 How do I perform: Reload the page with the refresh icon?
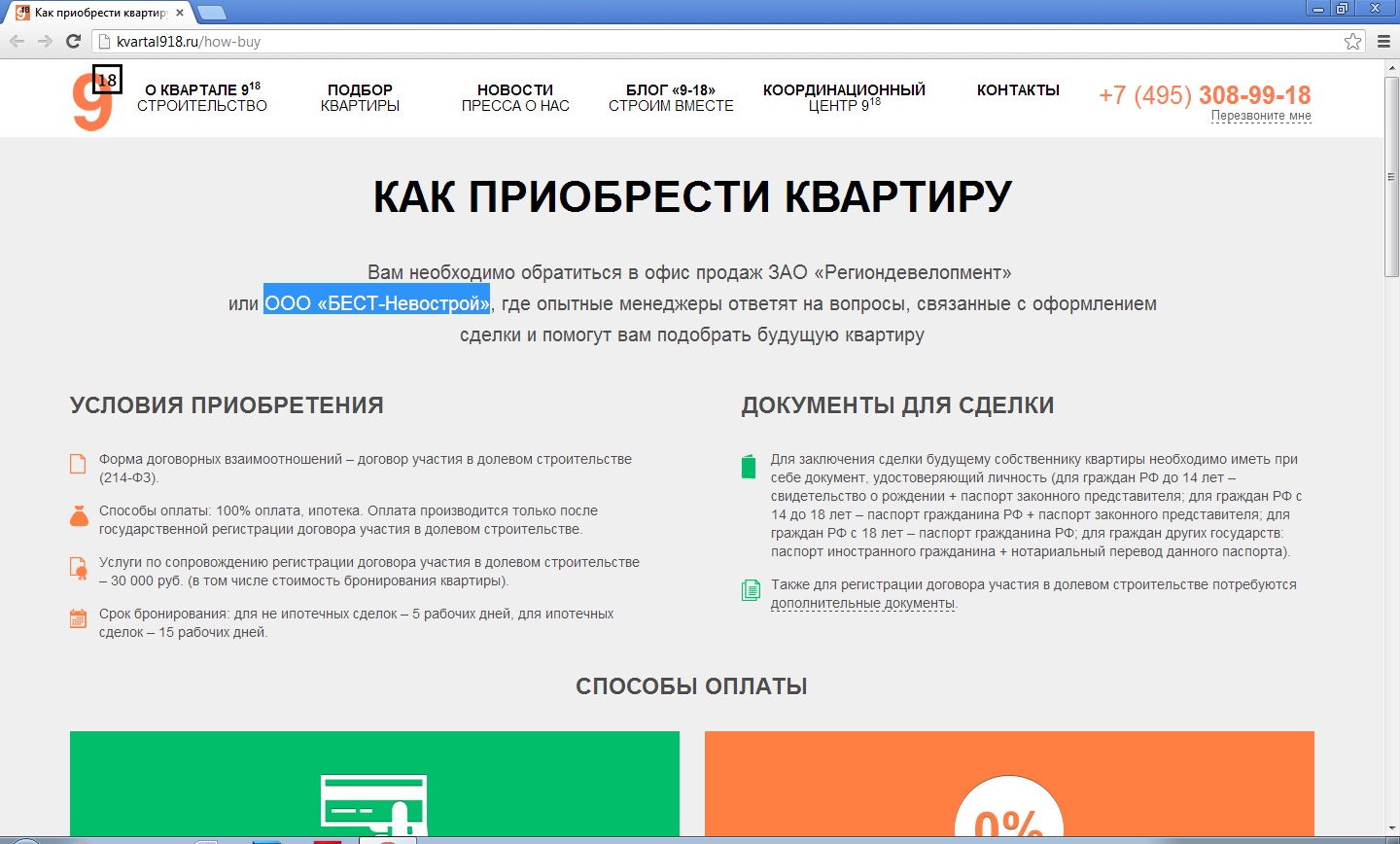73,41
